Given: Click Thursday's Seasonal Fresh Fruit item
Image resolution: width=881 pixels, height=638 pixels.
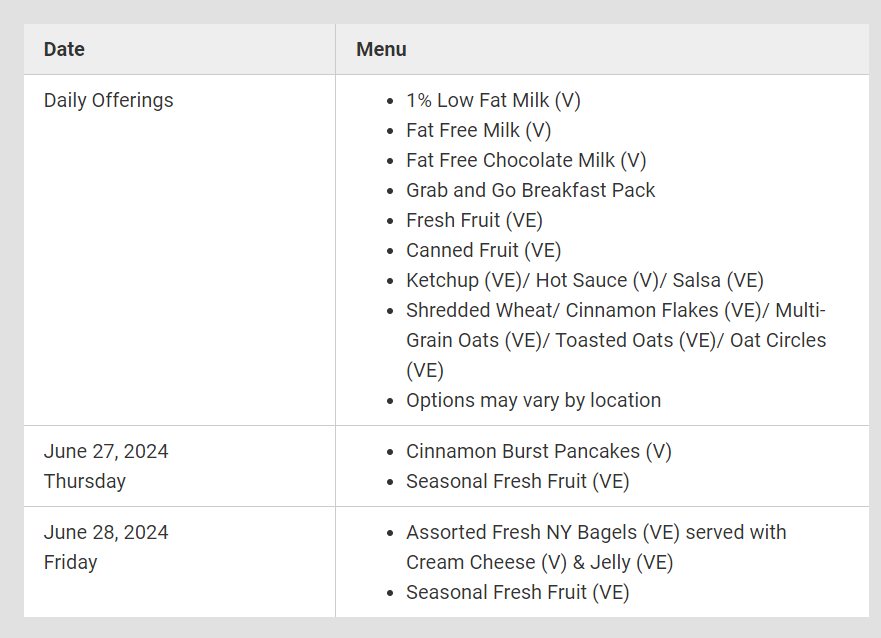Looking at the screenshot, I should tap(517, 481).
